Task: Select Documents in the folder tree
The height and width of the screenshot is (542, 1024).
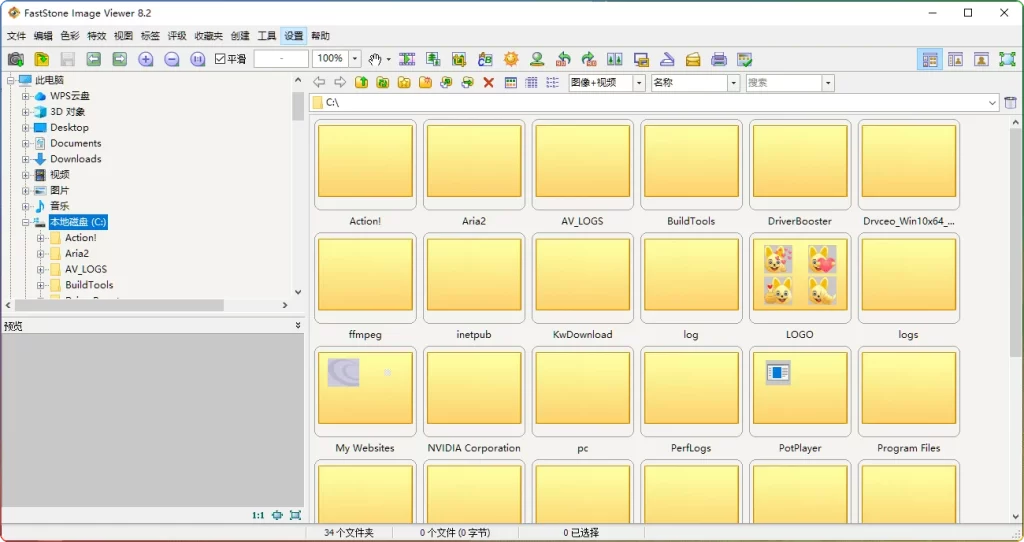Action: pyautogui.click(x=76, y=143)
